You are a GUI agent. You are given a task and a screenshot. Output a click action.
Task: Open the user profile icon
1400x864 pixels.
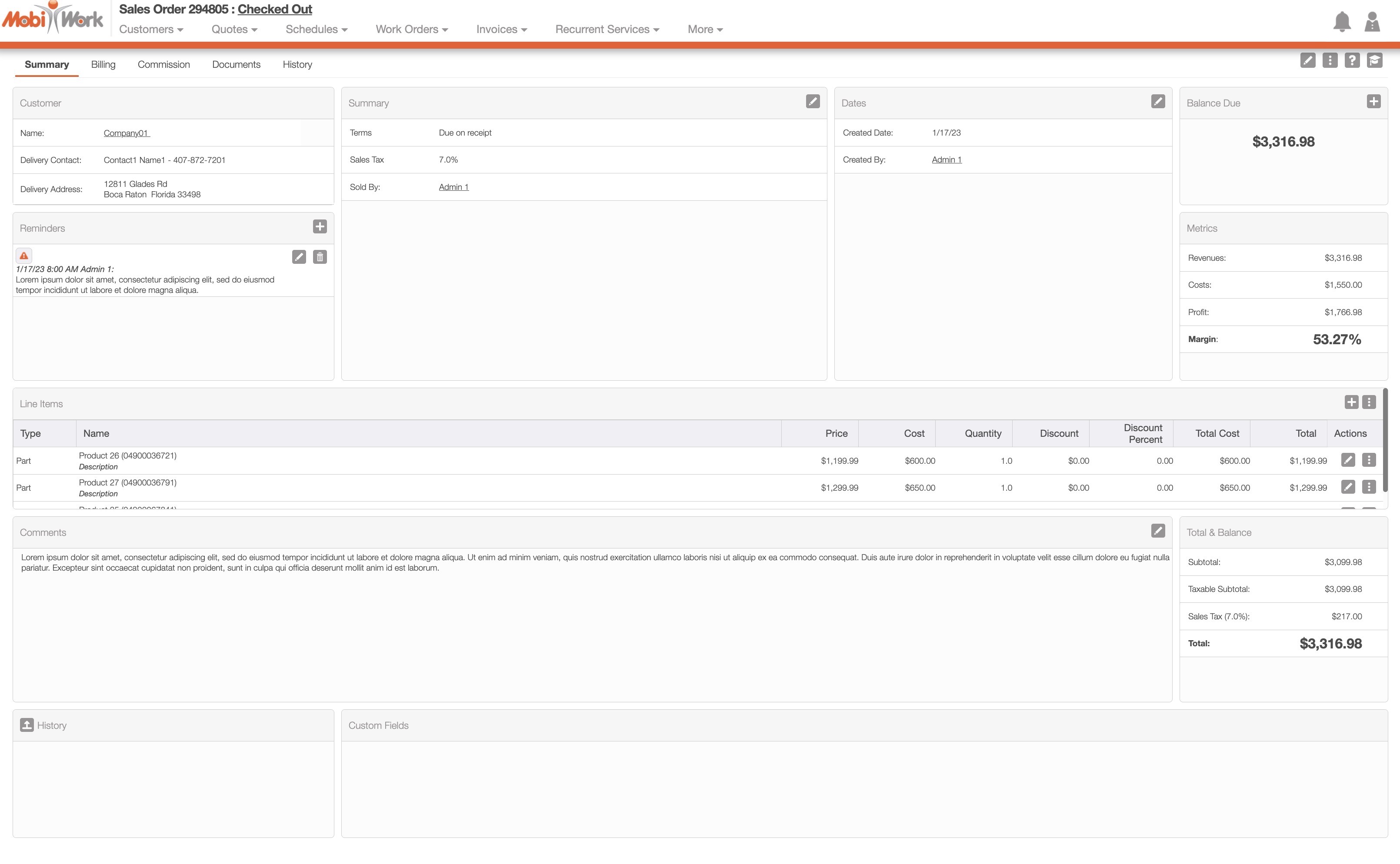coord(1372,22)
